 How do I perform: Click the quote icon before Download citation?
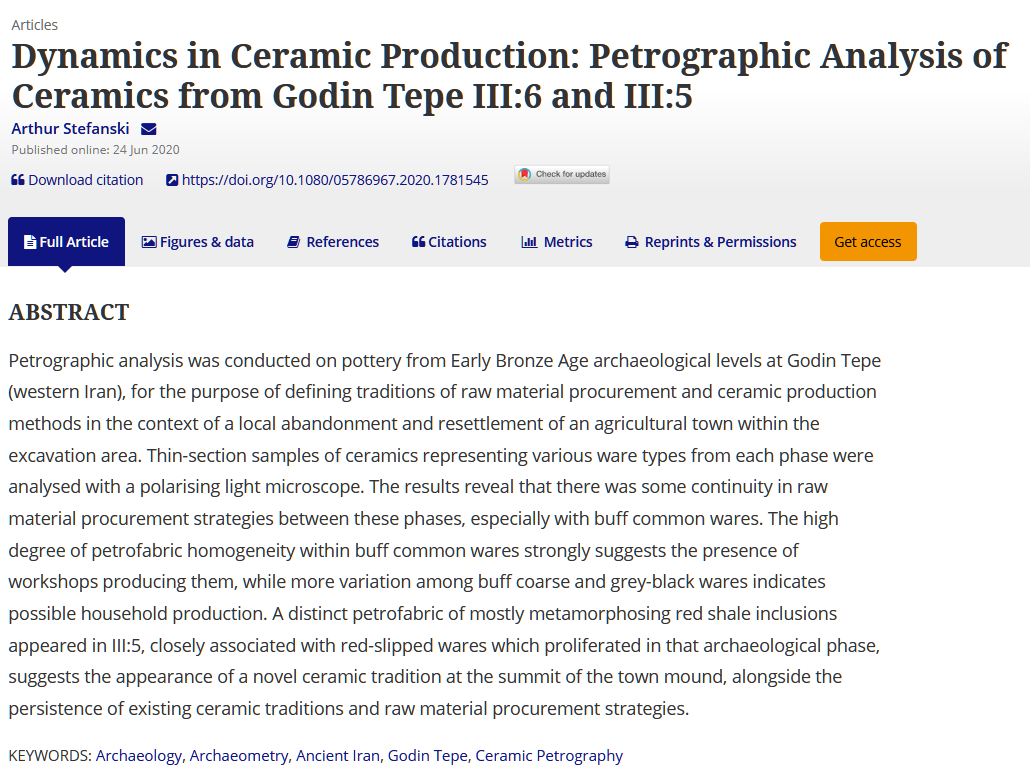point(17,181)
